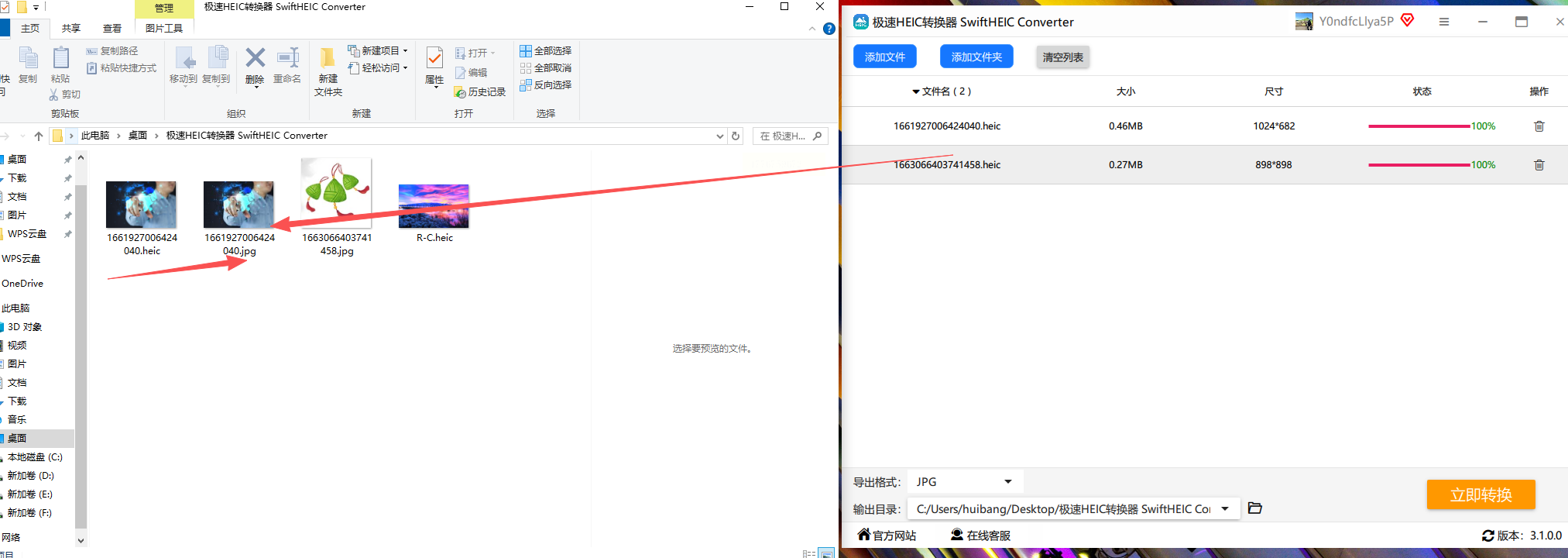Expand the output directory path dropdown
This screenshot has width=1568, height=558.
tap(1225, 508)
